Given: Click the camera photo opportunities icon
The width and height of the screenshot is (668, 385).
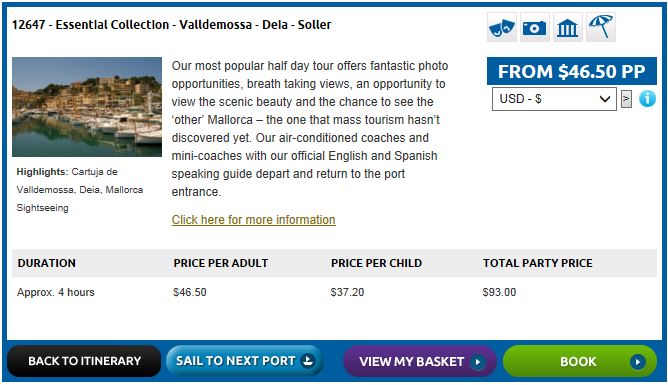Looking at the screenshot, I should click(535, 28).
